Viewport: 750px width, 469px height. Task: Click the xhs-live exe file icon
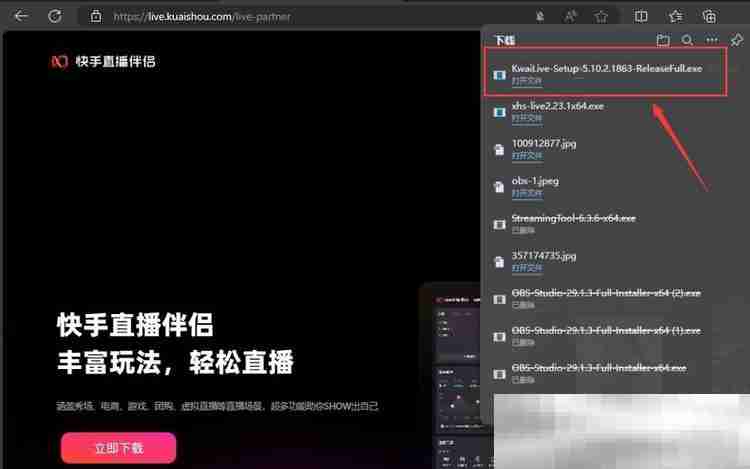[x=499, y=112]
